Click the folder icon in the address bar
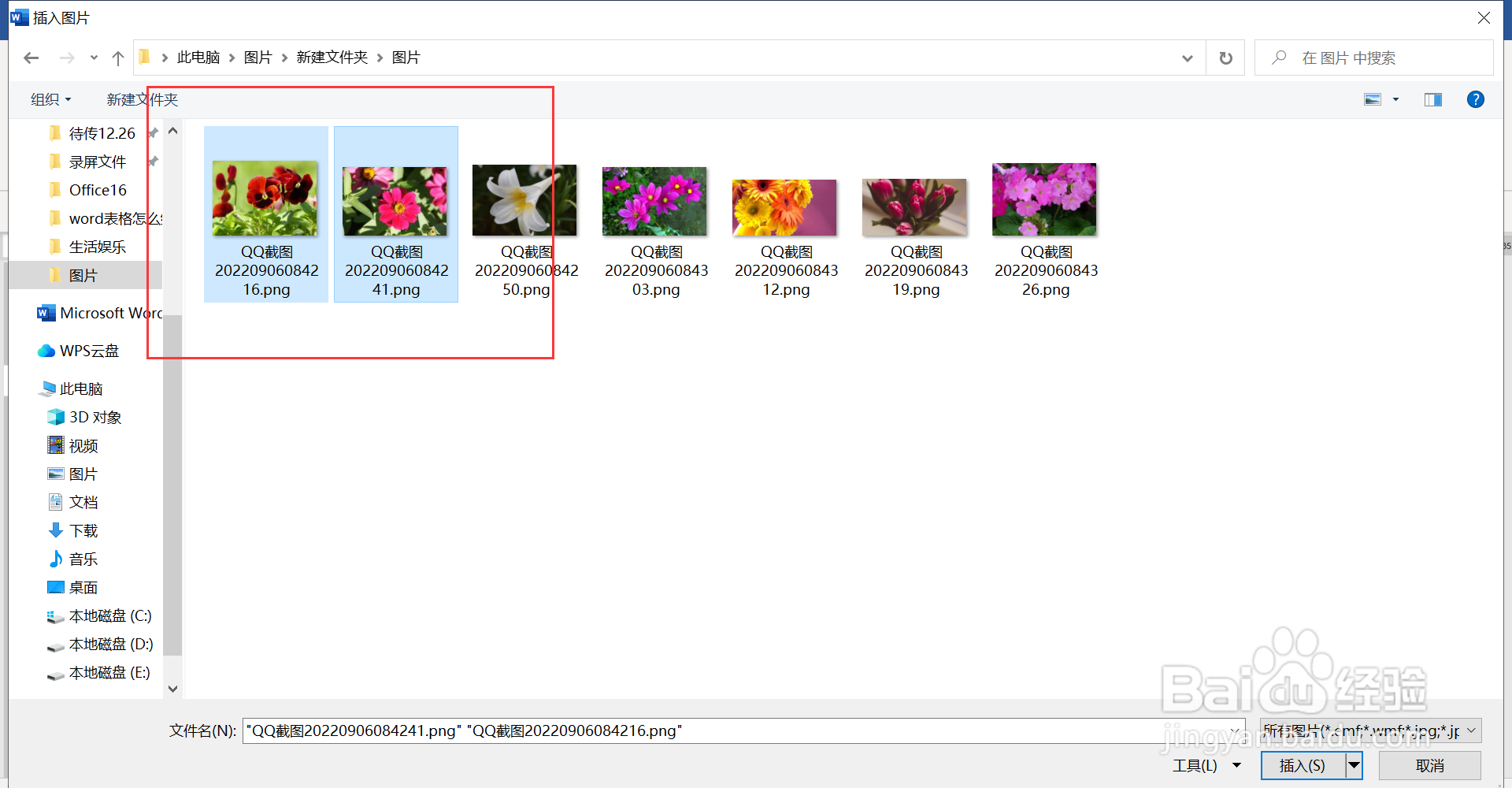The width and height of the screenshot is (1512, 788). 145,57
